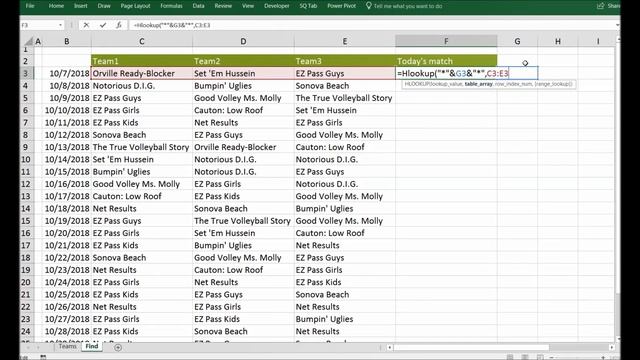
Task: Add a new sheet with plus icon
Action: point(118,347)
